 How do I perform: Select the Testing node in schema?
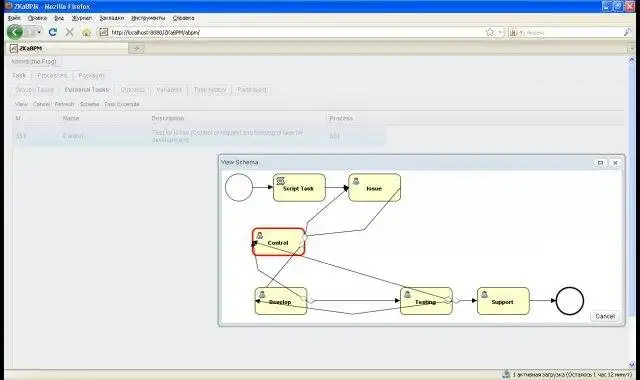coord(426,301)
